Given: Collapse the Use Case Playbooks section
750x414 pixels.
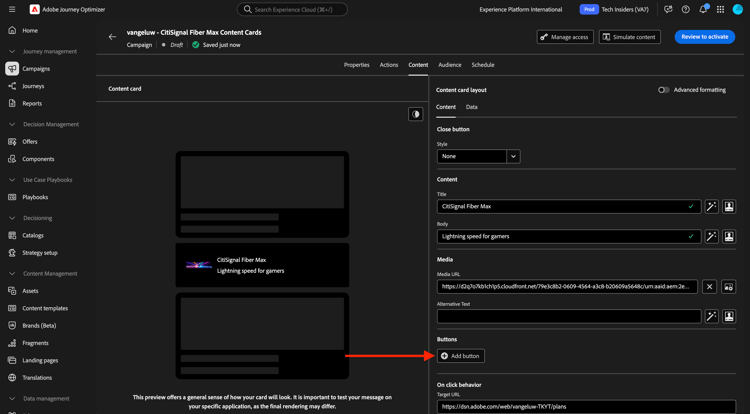Looking at the screenshot, I should pyautogui.click(x=12, y=180).
